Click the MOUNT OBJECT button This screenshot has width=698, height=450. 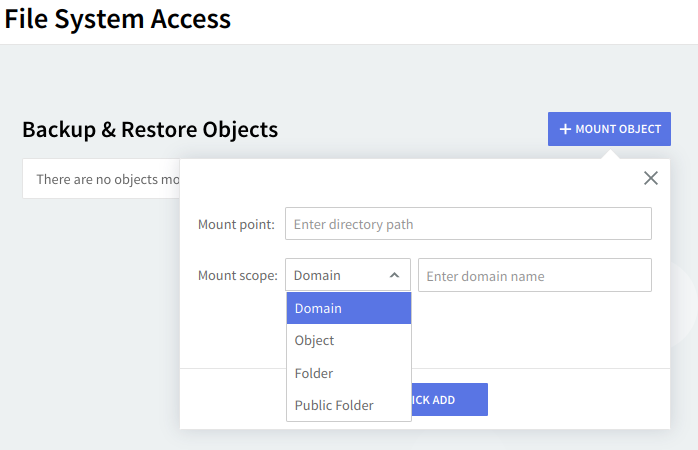coord(609,129)
